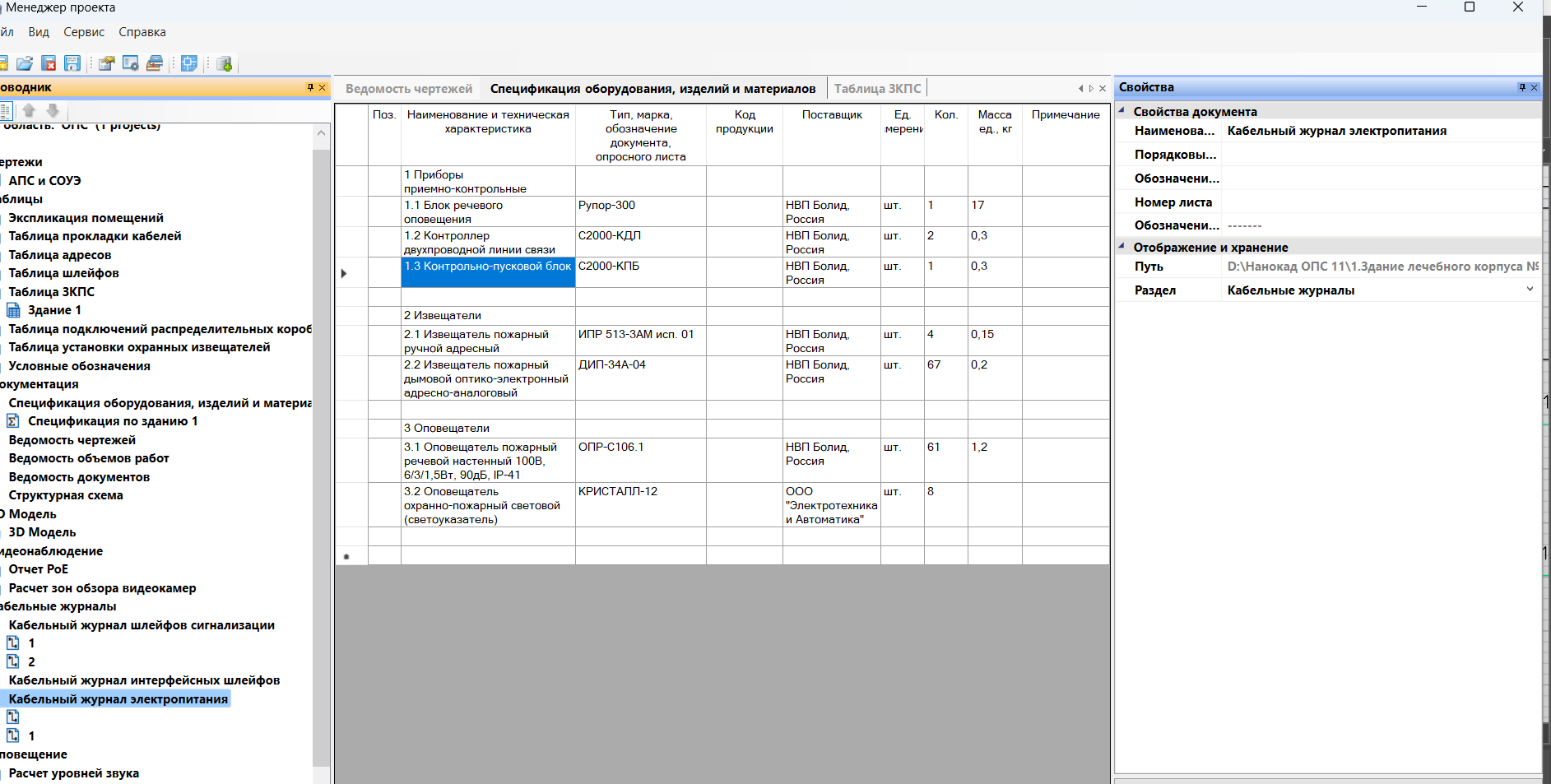Screen dimensions: 1551x784
Task: Select the new-row asterisk row header
Action: tap(351, 556)
